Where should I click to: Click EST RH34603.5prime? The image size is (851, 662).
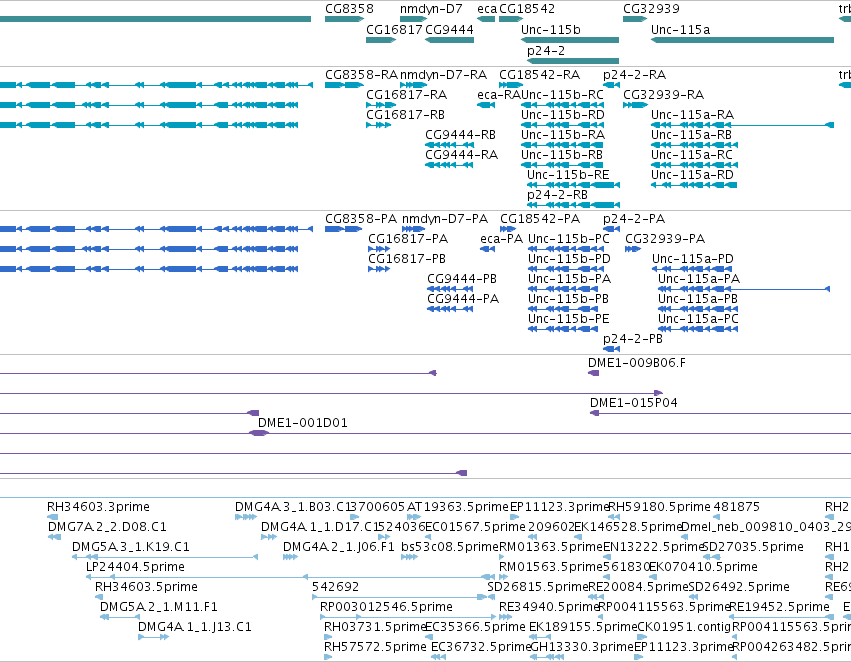tap(98, 597)
